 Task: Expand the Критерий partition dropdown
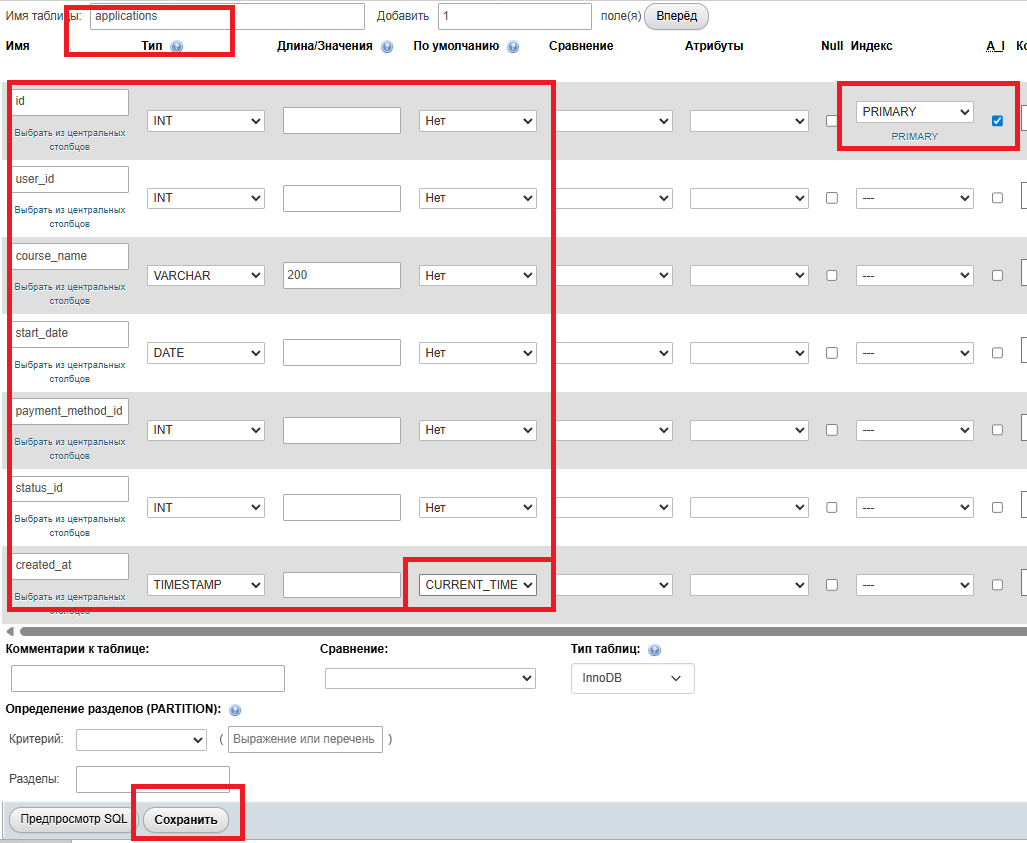(141, 739)
